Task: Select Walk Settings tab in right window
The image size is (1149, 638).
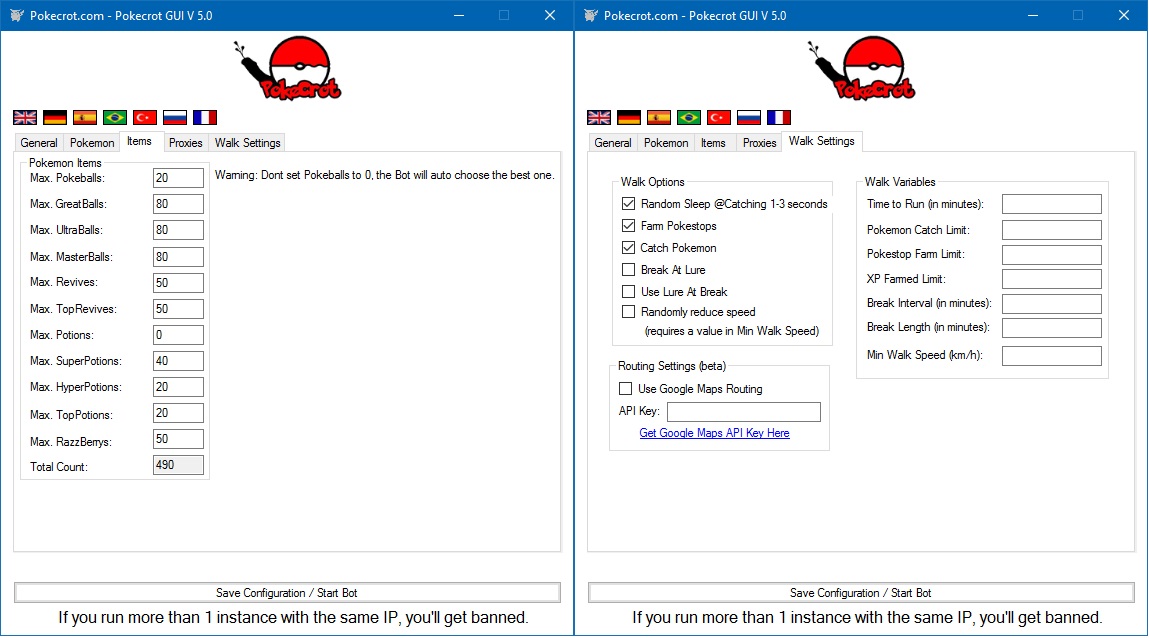Action: 821,141
